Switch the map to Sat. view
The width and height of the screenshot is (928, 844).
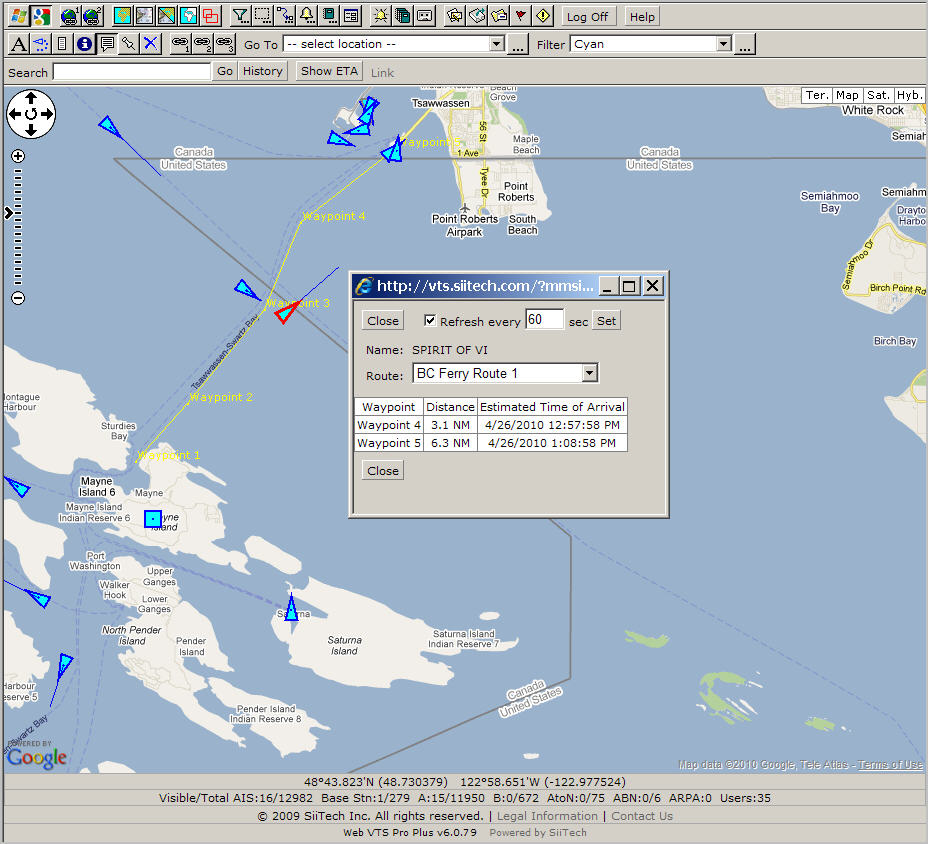point(878,95)
